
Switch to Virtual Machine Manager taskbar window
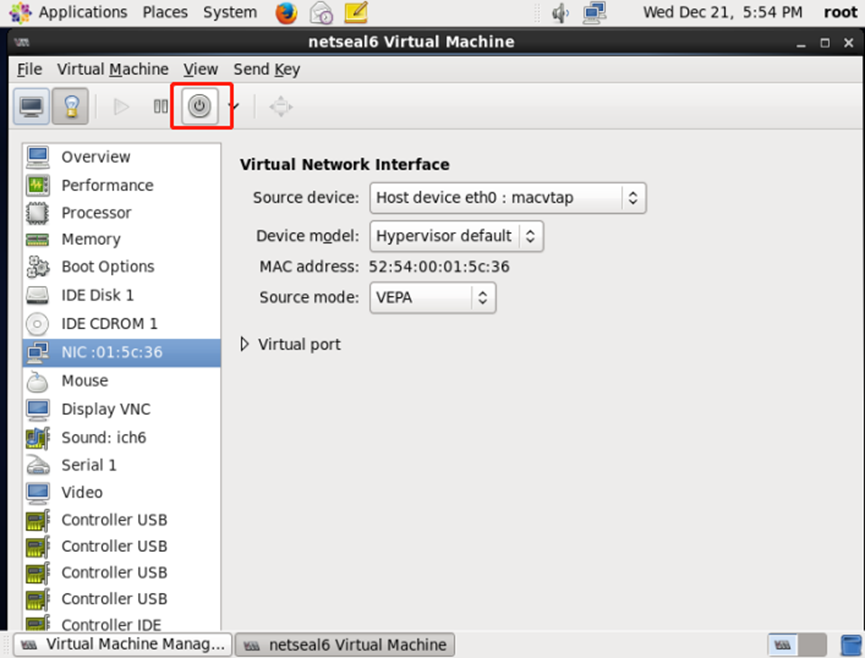(122, 644)
